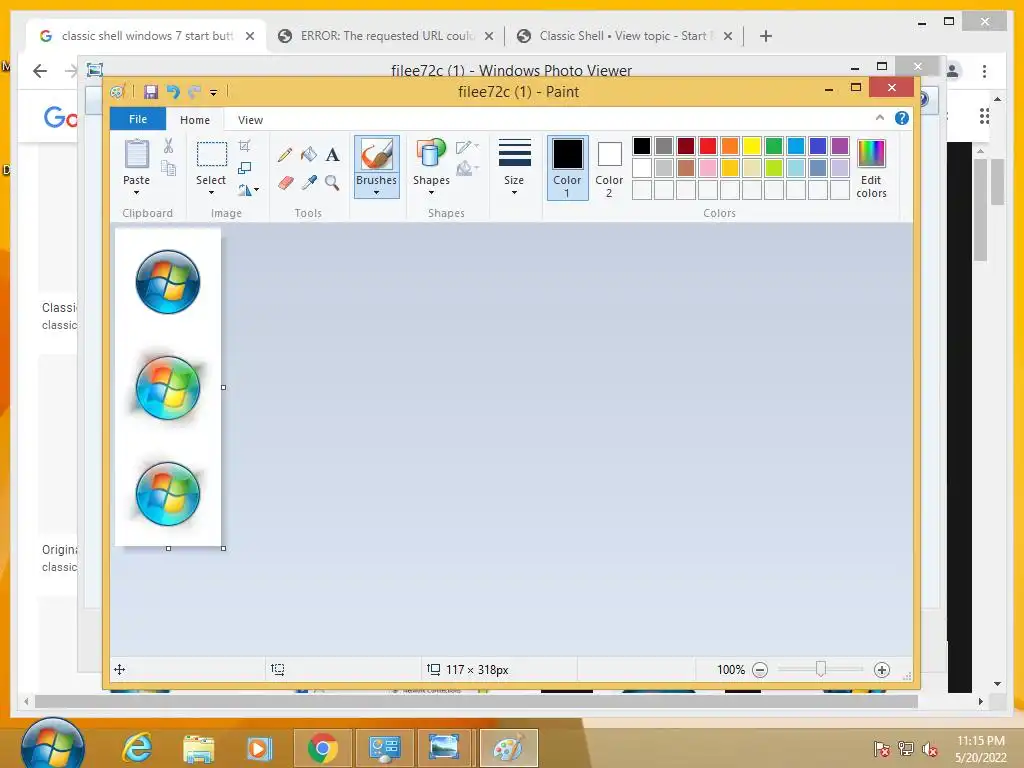Click the Copy icon in Clipboard group
This screenshot has height=768, width=1024.
(x=168, y=169)
